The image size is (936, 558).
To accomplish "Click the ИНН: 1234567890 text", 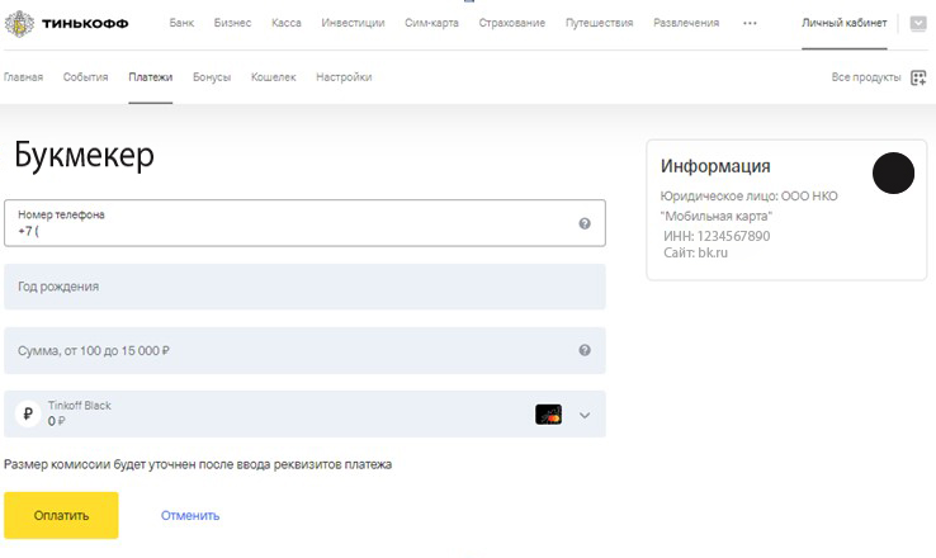I will tap(716, 236).
